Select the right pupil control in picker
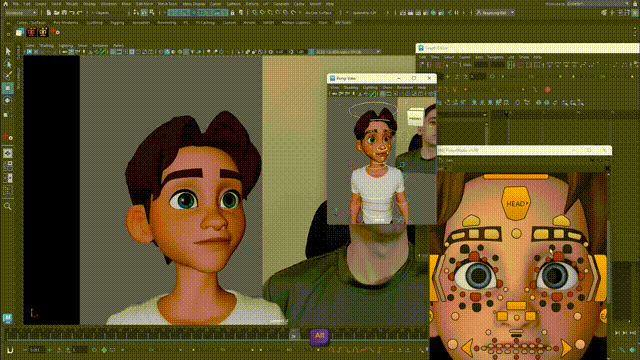The image size is (640, 360). click(555, 276)
